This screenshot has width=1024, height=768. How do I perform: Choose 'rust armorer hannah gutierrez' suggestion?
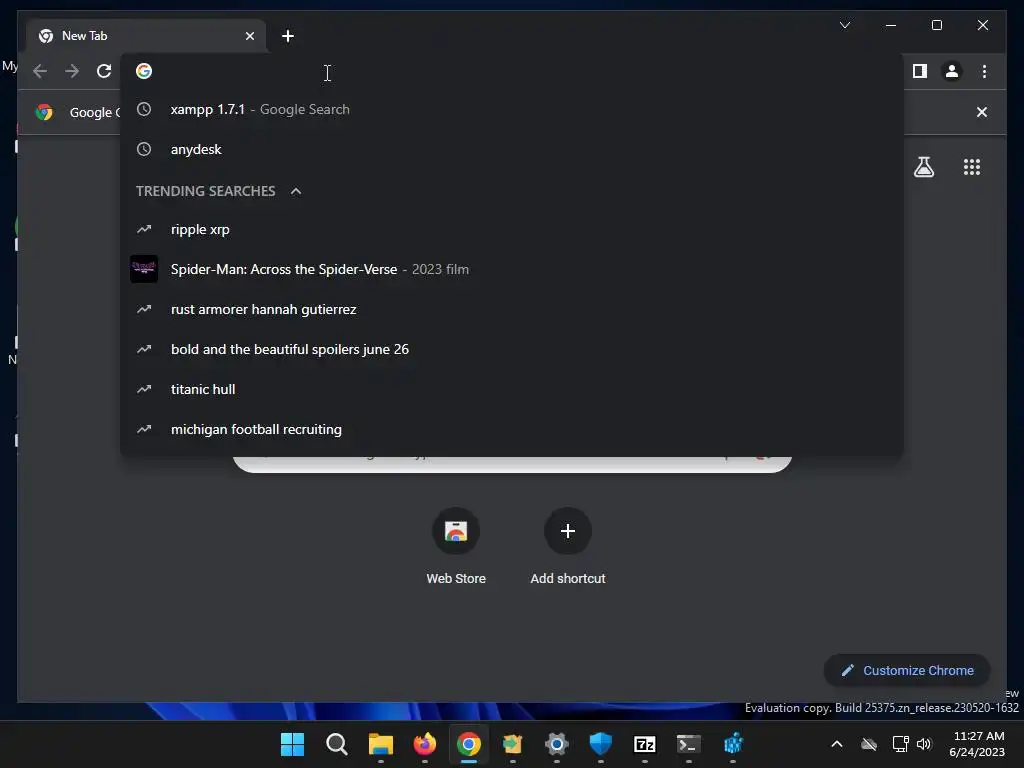tap(512, 309)
